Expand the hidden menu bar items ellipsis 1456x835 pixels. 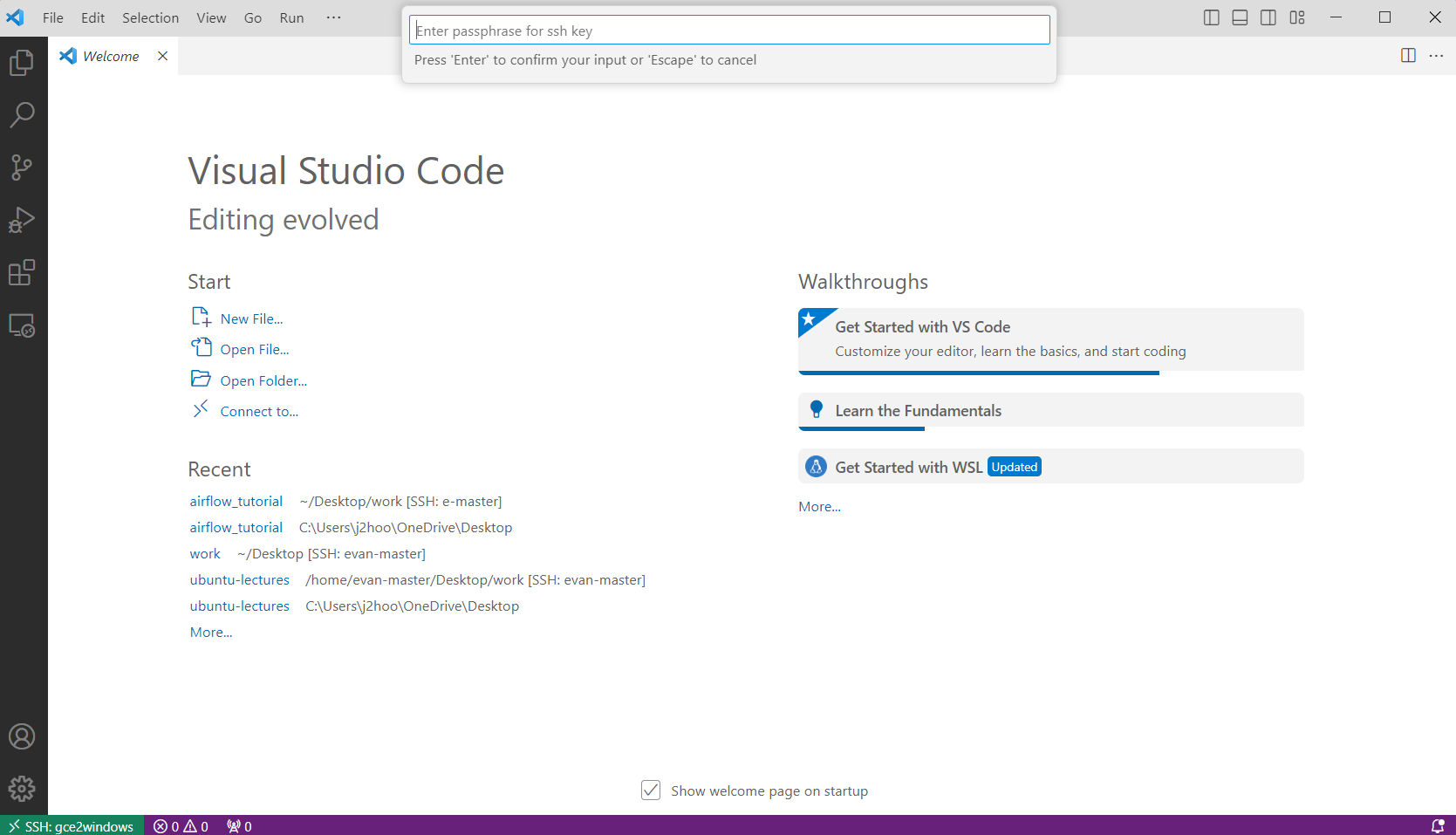click(x=333, y=17)
